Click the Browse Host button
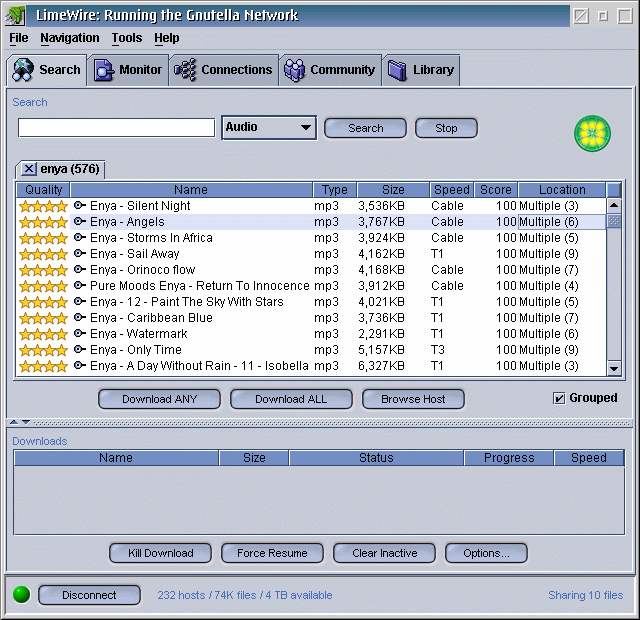 (413, 399)
